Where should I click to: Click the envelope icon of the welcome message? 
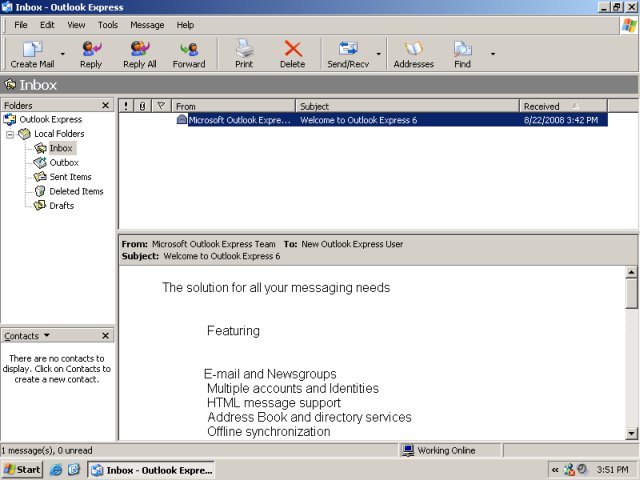(182, 120)
